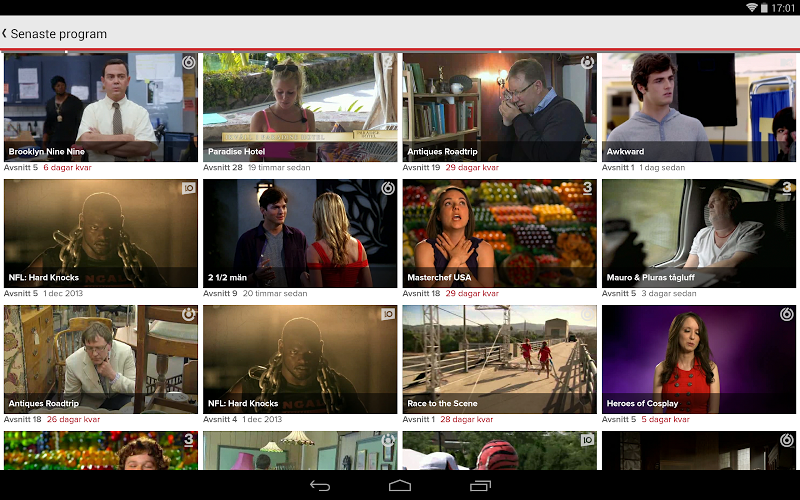Open NFL: Hard Knocks Avsnitt 4 thumbnail
The width and height of the screenshot is (800, 500).
click(300, 359)
